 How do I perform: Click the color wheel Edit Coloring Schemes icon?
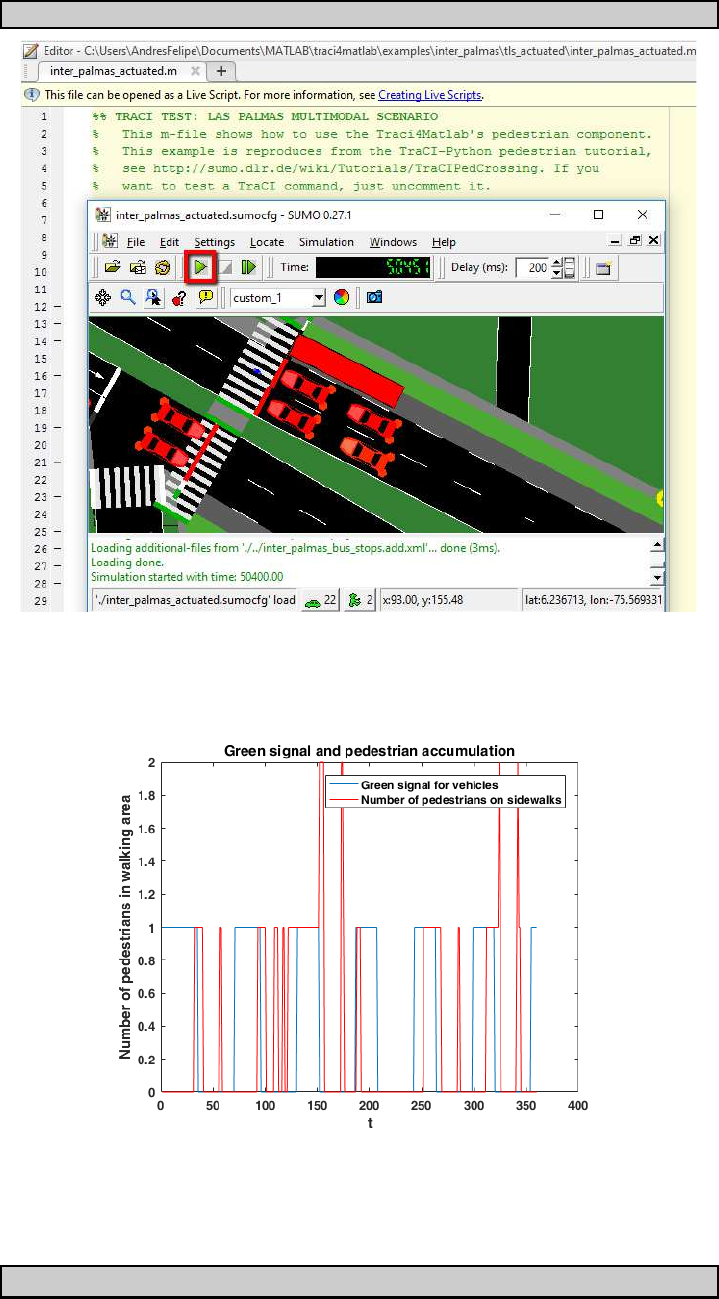[x=342, y=297]
